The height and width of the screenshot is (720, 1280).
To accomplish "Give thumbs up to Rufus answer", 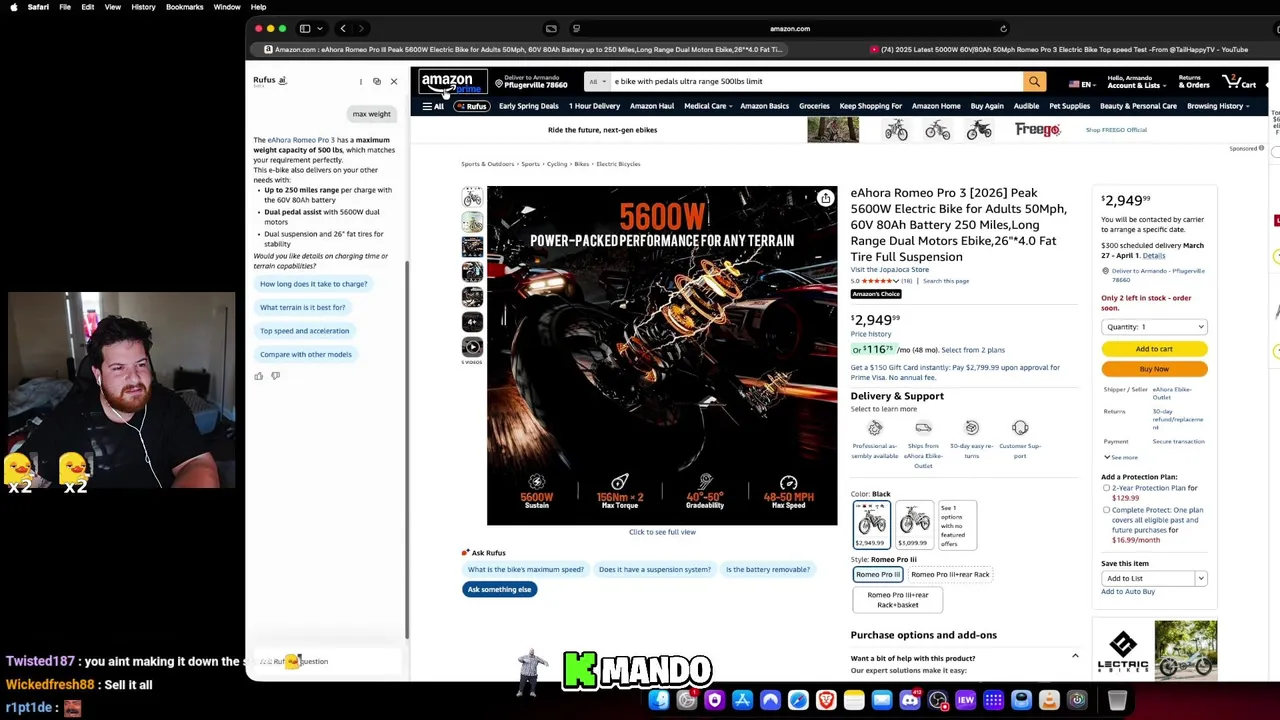I will (x=259, y=376).
